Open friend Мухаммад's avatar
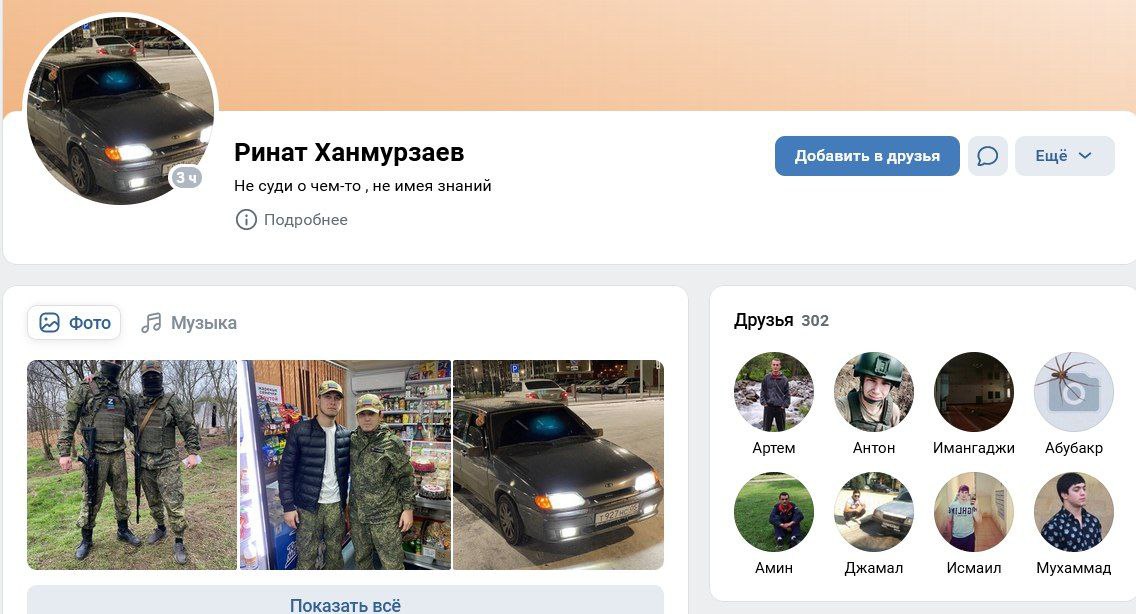Viewport: 1136px width, 614px height. click(x=1074, y=512)
